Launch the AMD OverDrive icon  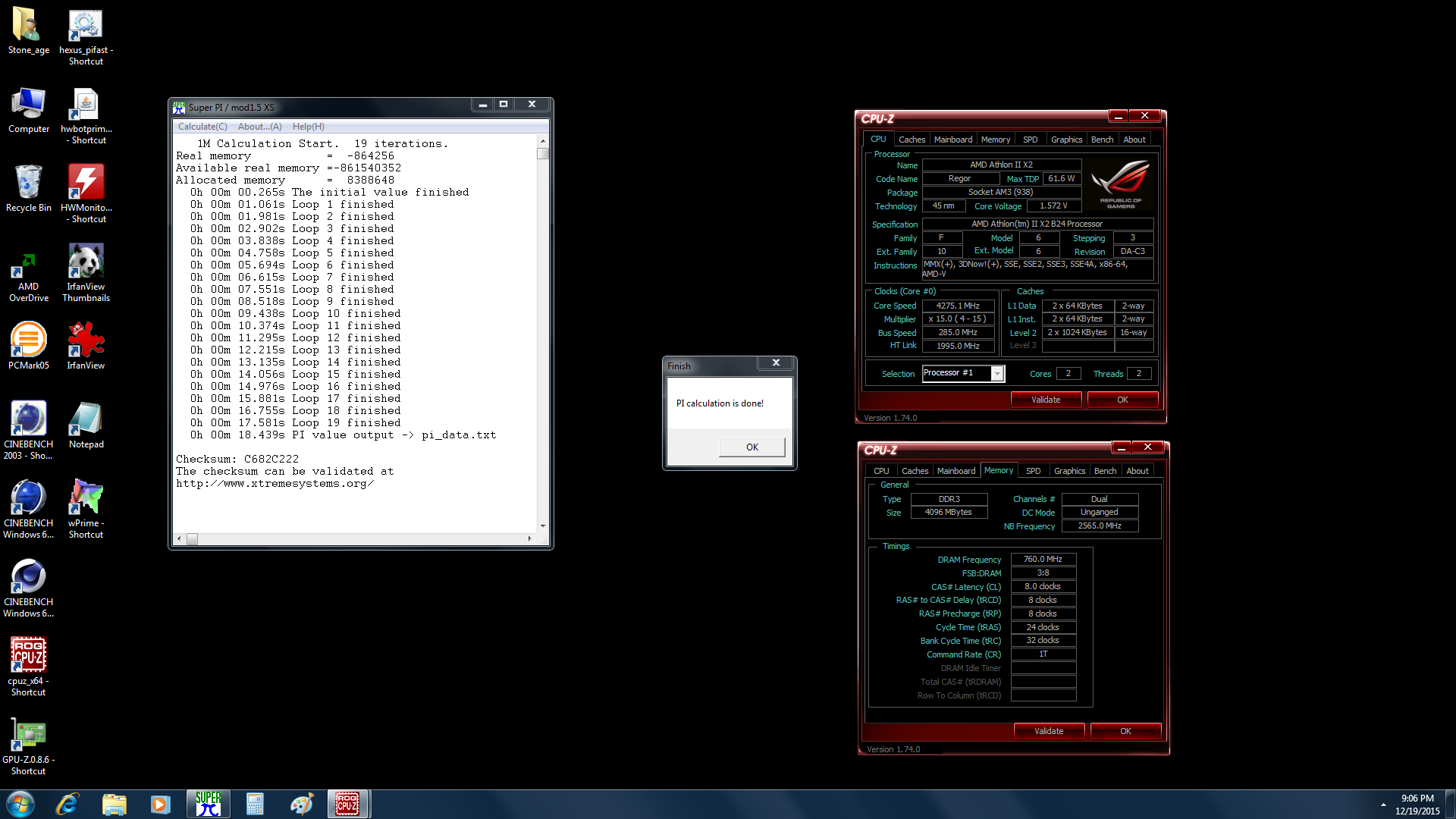[28, 273]
